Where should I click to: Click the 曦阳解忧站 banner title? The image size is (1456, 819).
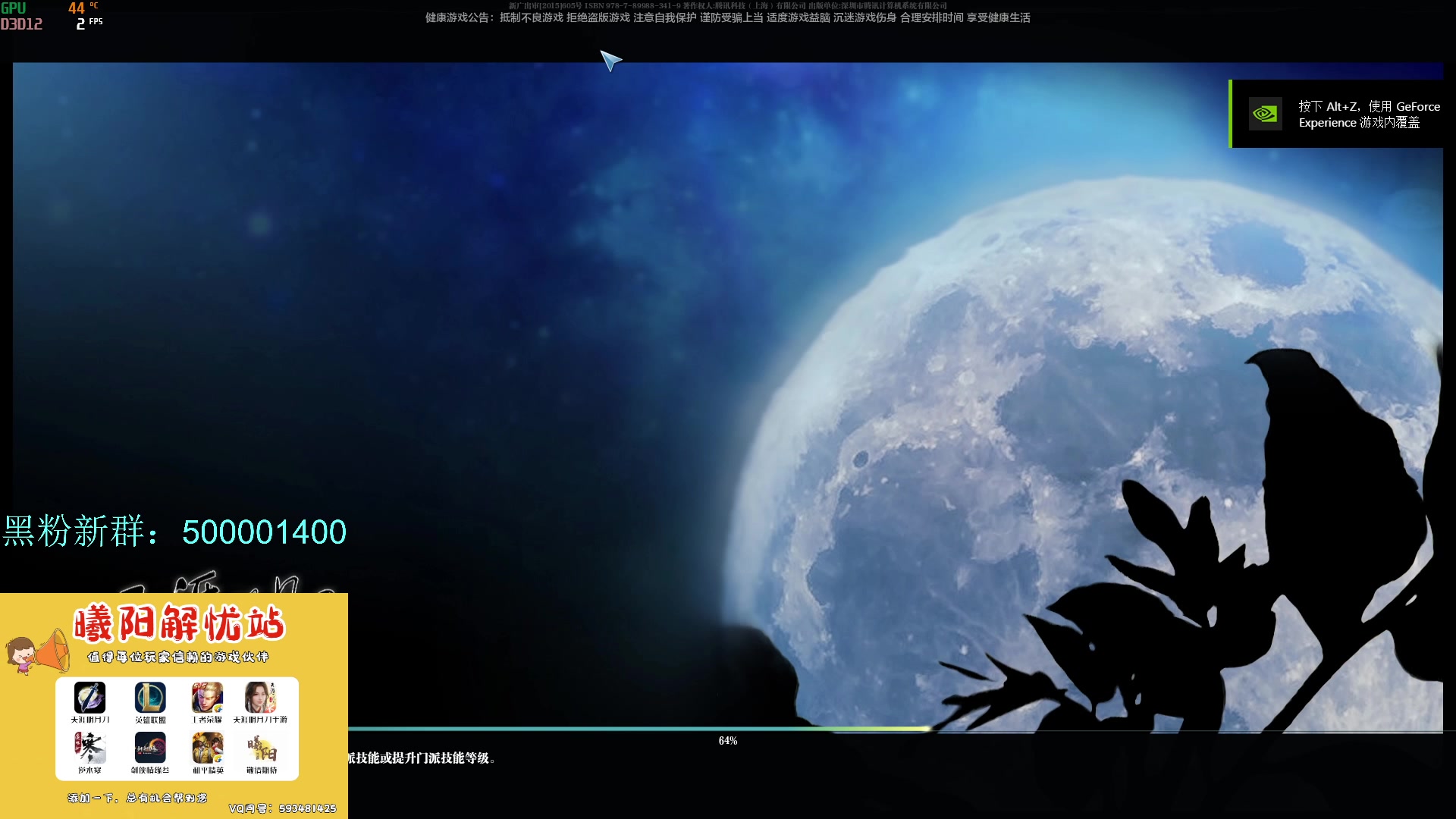click(179, 623)
